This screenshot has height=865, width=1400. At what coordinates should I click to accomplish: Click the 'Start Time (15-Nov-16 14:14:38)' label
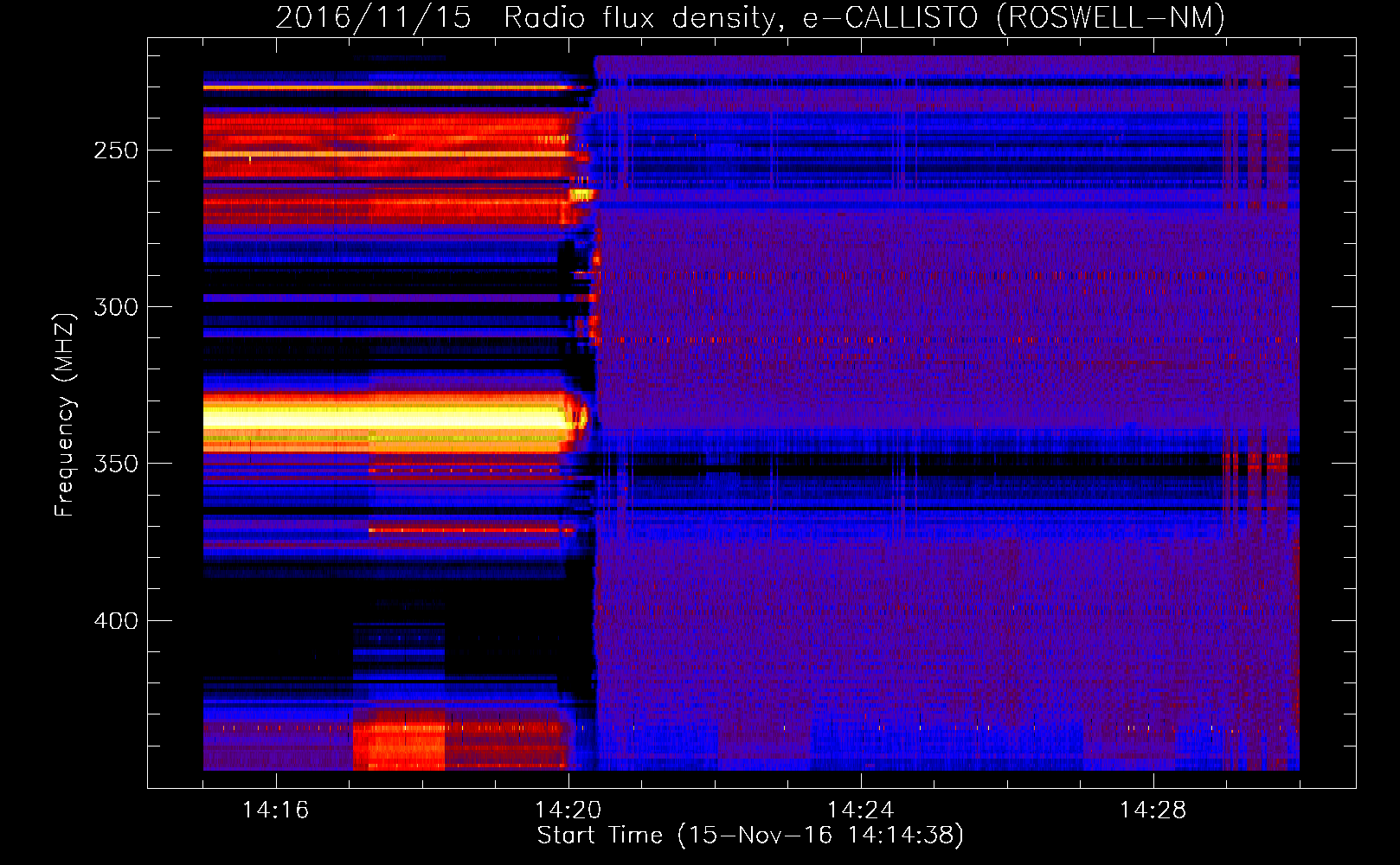click(750, 836)
